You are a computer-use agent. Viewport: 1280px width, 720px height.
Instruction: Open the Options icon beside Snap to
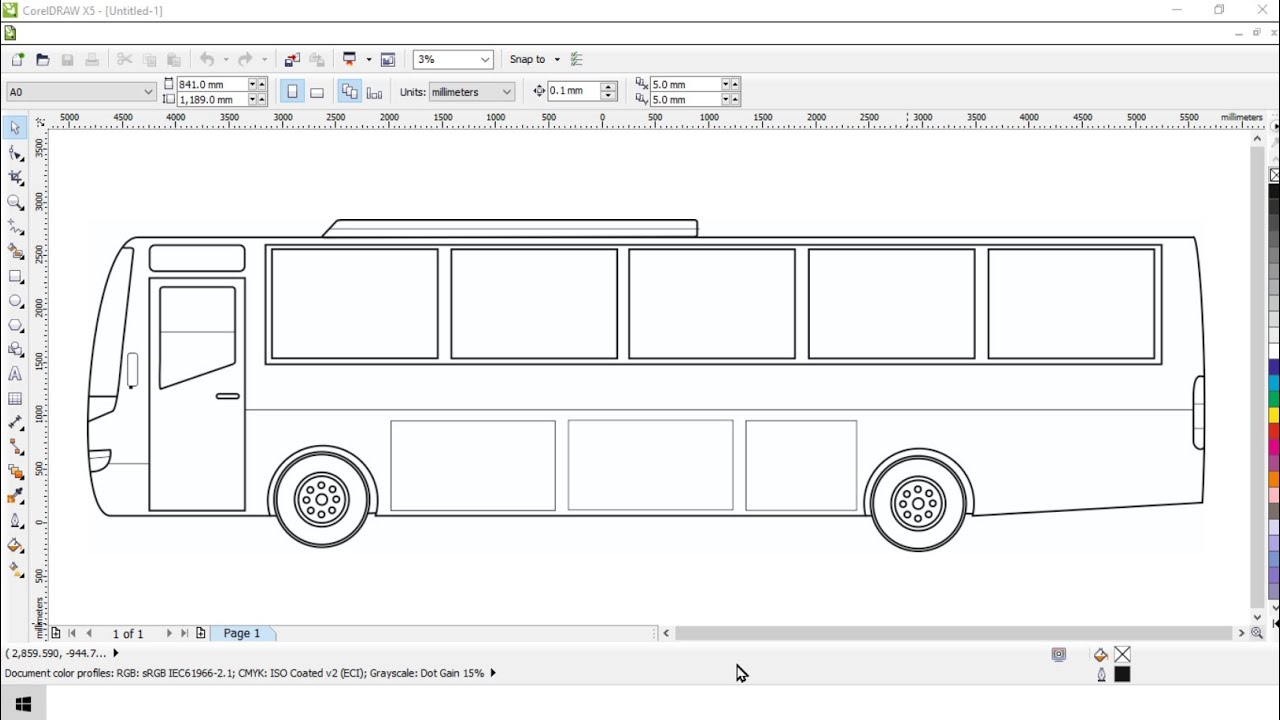576,60
